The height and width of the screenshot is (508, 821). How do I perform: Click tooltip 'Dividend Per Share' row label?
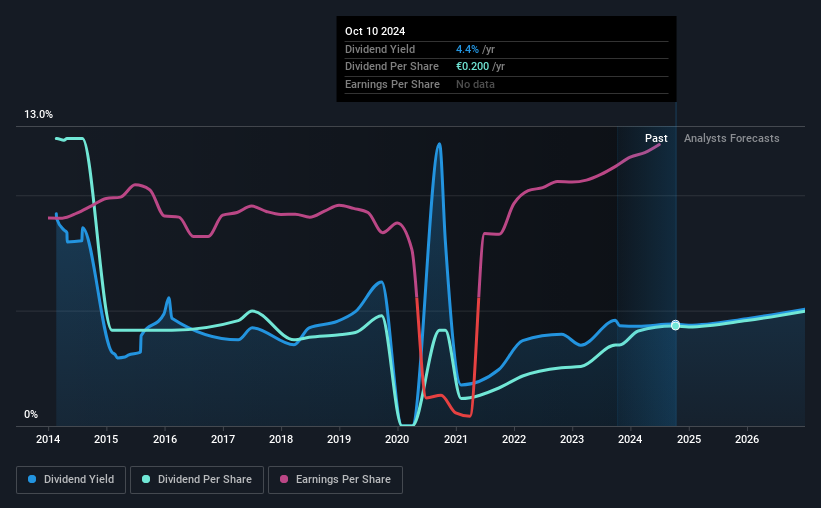(x=392, y=67)
